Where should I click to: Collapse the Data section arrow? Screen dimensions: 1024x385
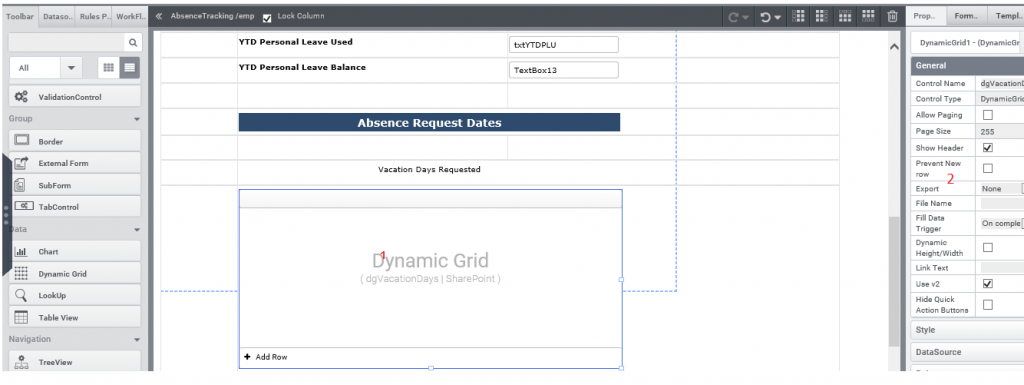[x=137, y=230]
